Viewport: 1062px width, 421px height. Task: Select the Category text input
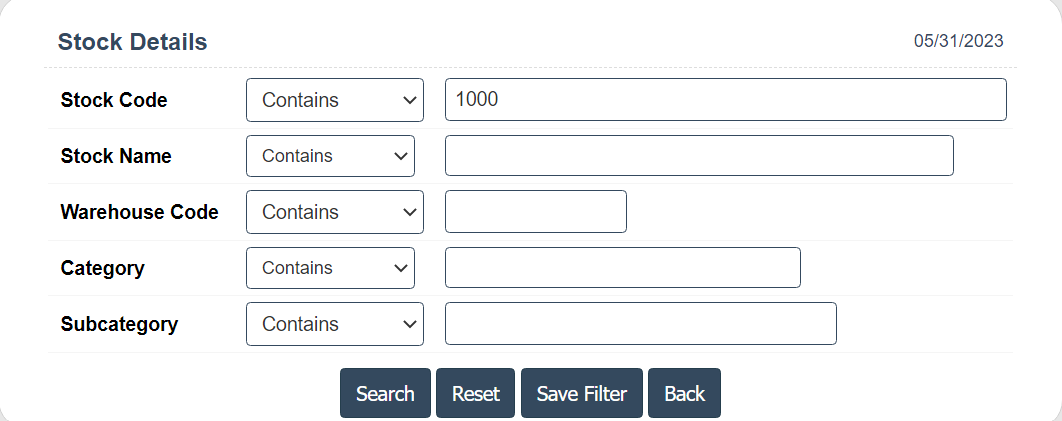click(x=622, y=268)
